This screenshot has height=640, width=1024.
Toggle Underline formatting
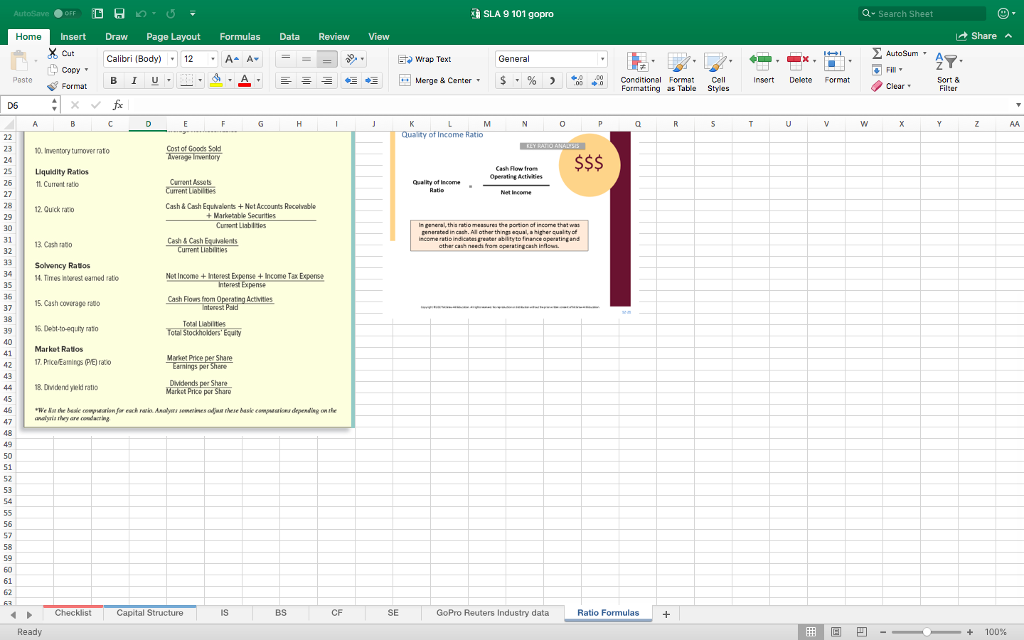(155, 80)
